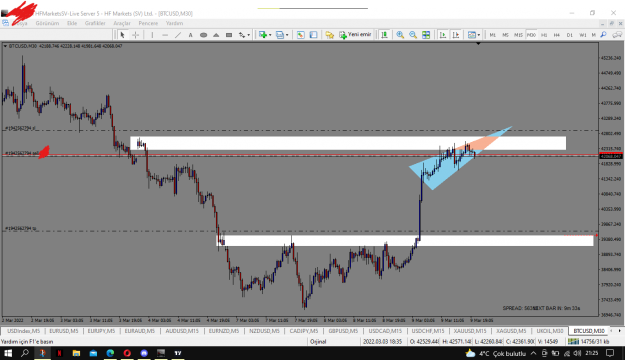Pick the horizontal line drawing tool
Viewport: 625px width, 360px height.
coord(165,35)
